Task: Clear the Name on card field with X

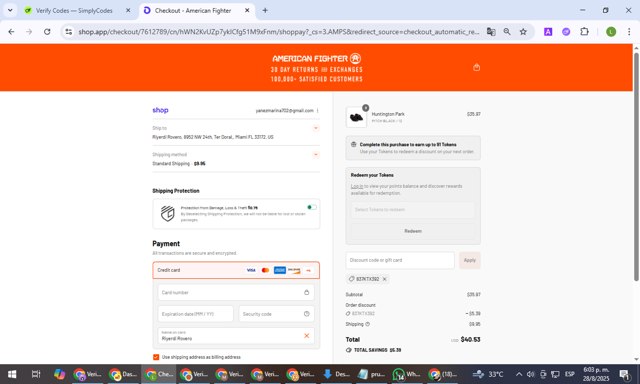Action: coord(307,335)
